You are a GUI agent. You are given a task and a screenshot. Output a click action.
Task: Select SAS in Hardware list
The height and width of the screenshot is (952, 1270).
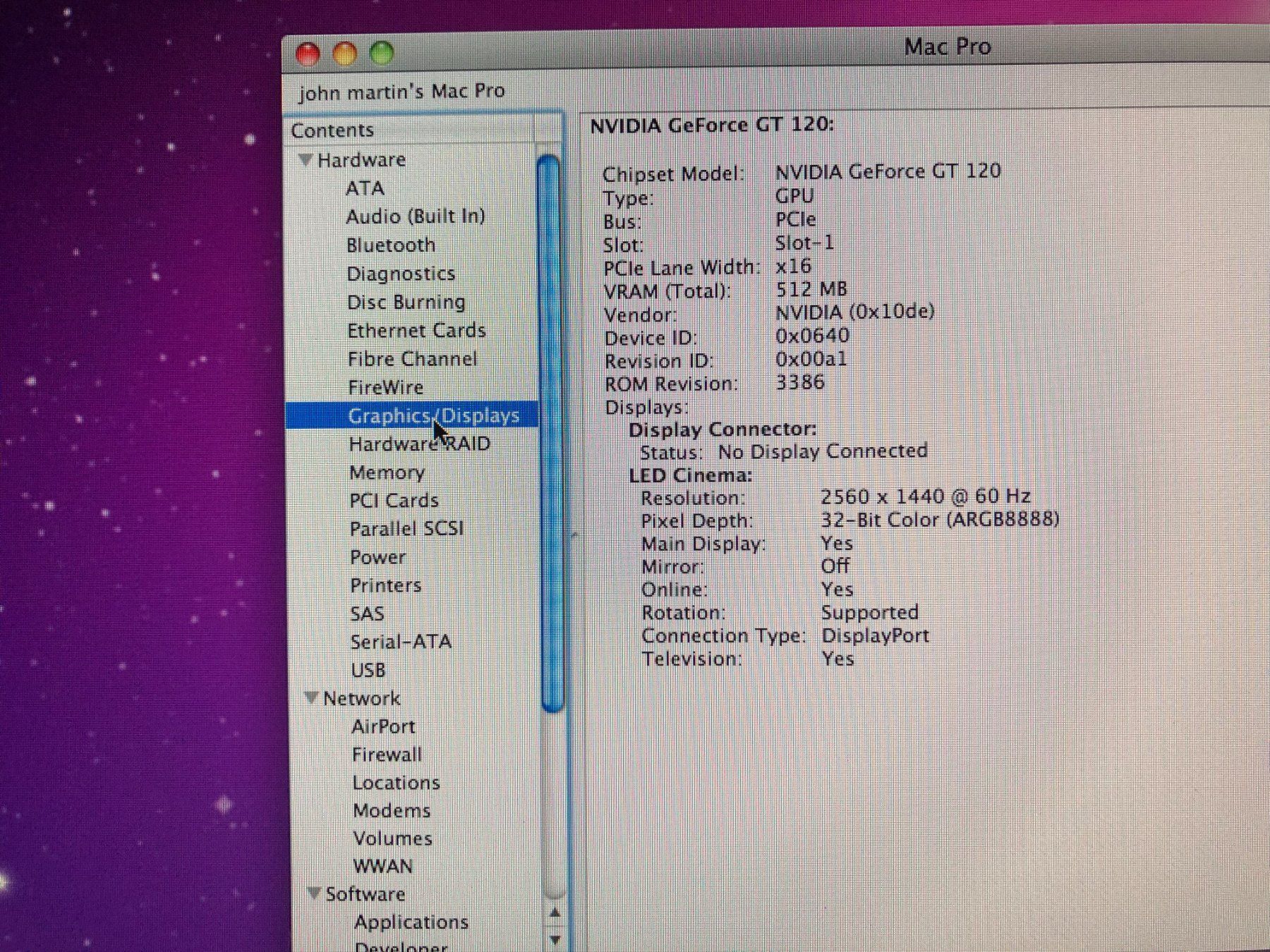tap(367, 614)
